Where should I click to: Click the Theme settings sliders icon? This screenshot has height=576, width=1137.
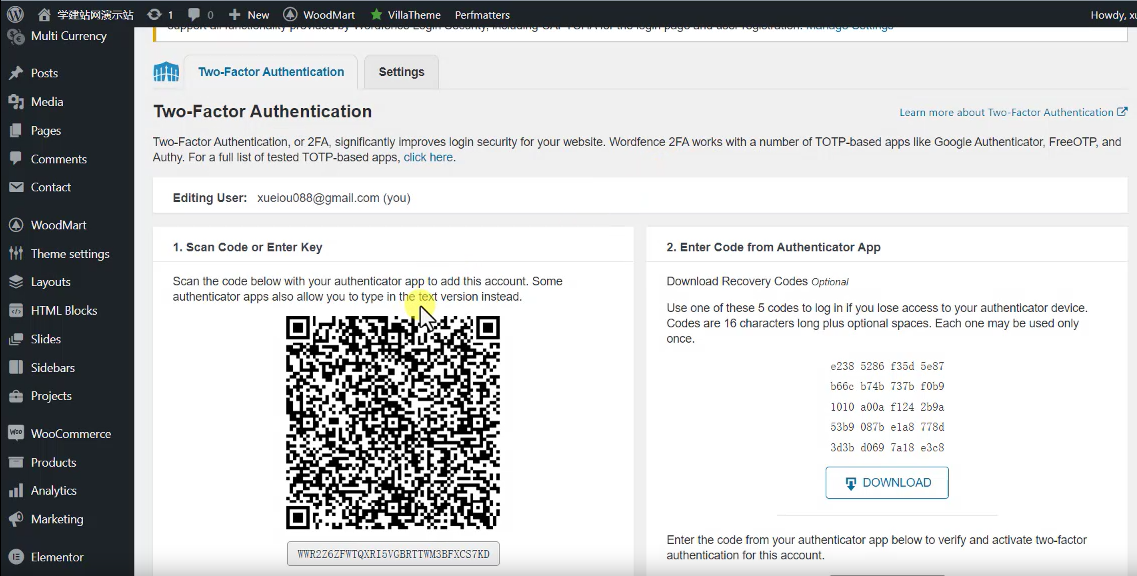(x=15, y=253)
